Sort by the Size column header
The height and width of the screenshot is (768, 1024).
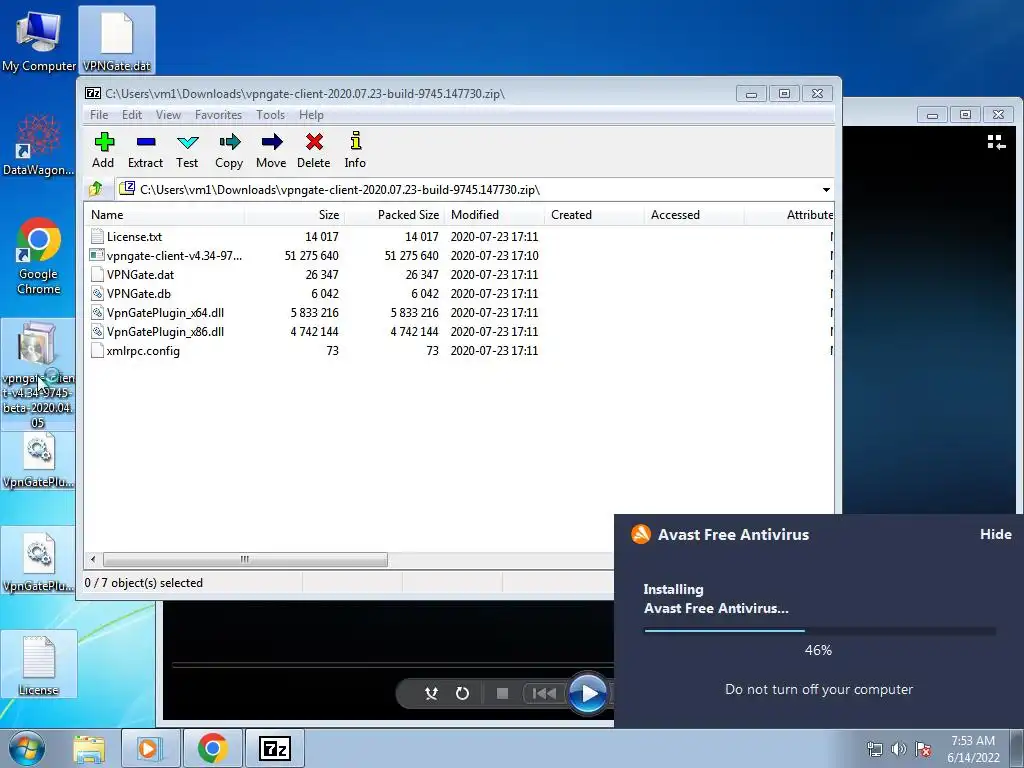coord(295,215)
